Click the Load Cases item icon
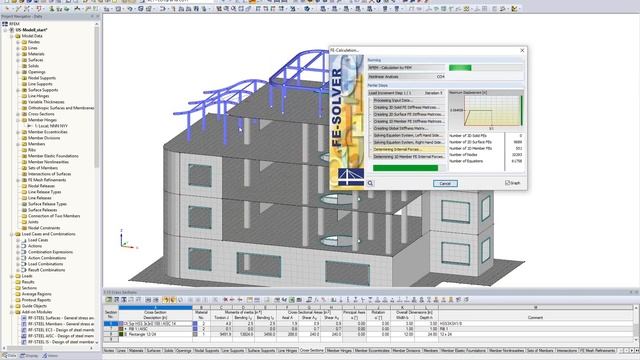The image size is (640, 360). point(24,240)
